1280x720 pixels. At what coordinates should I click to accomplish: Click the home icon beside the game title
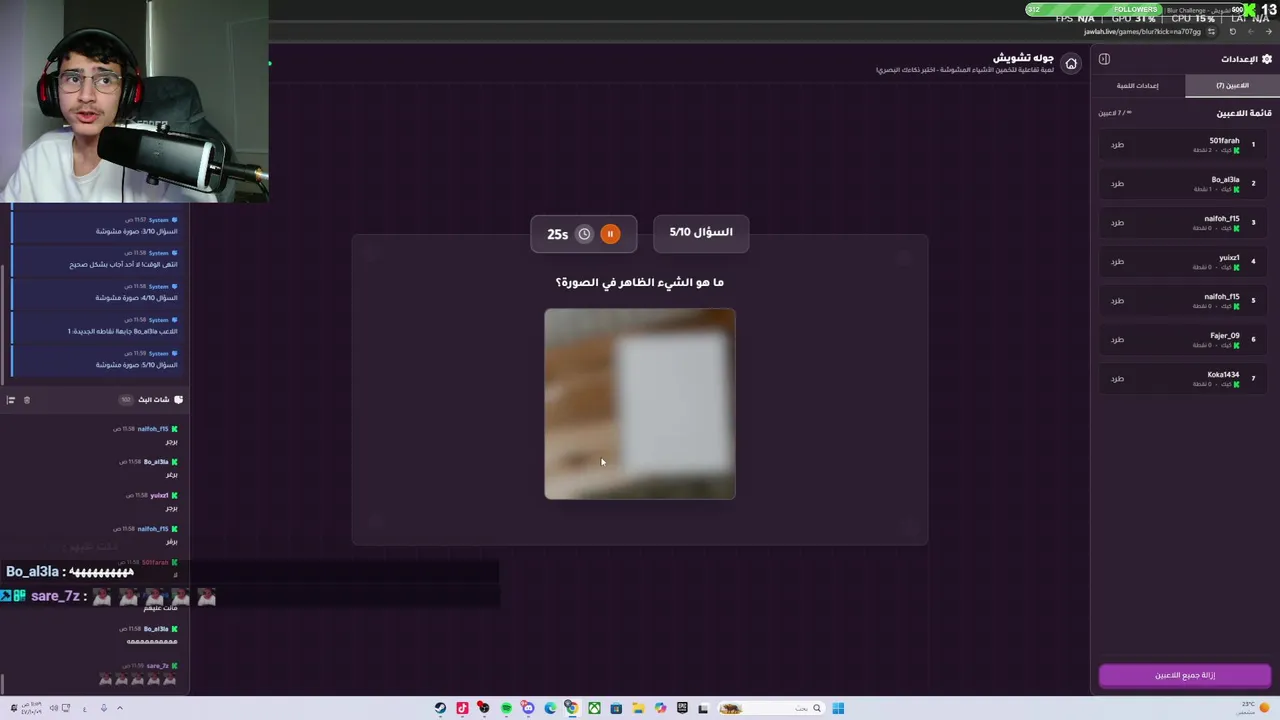coord(1071,64)
